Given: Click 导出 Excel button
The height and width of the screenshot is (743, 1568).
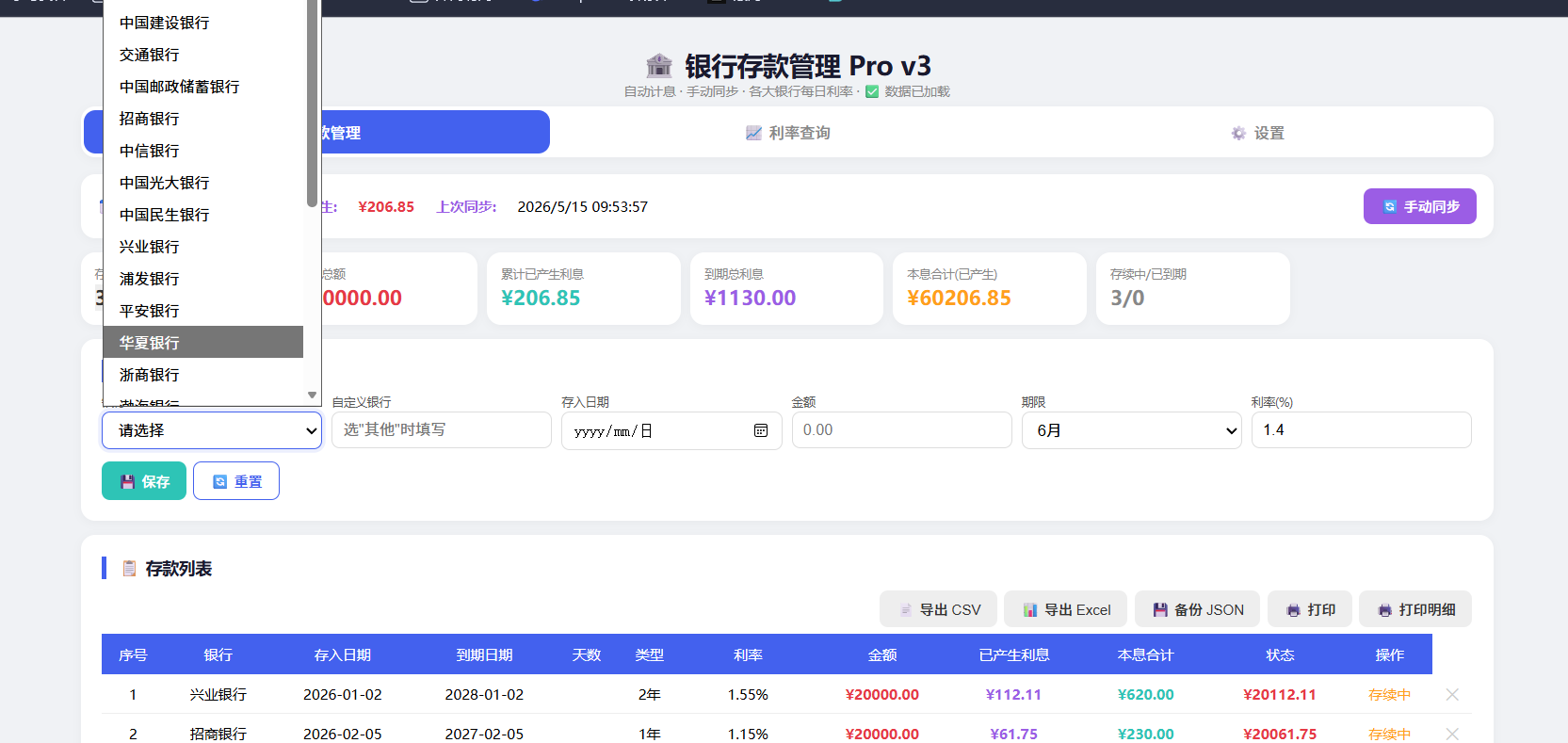Looking at the screenshot, I should click(1067, 609).
